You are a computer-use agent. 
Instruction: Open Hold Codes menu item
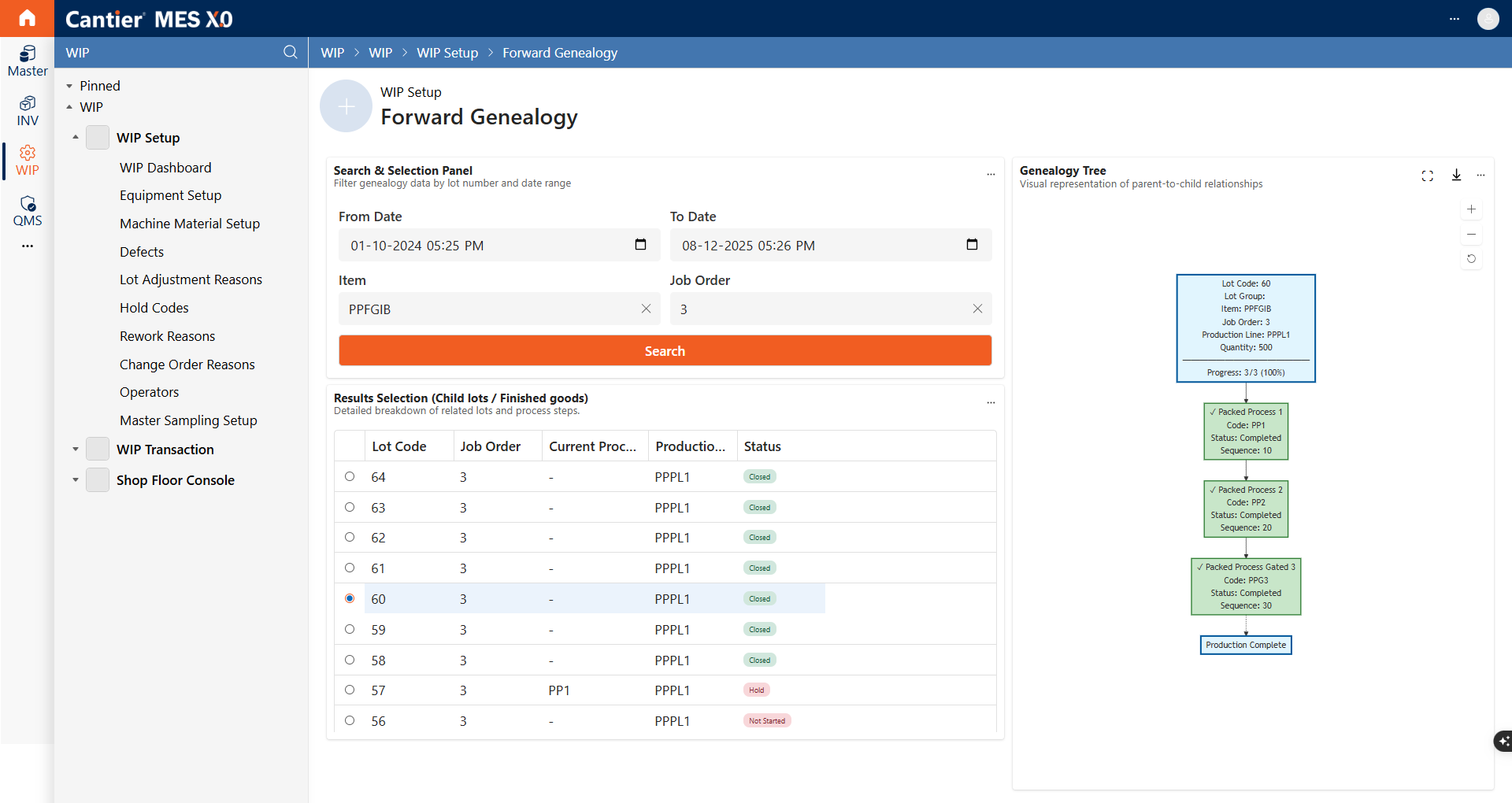154,307
